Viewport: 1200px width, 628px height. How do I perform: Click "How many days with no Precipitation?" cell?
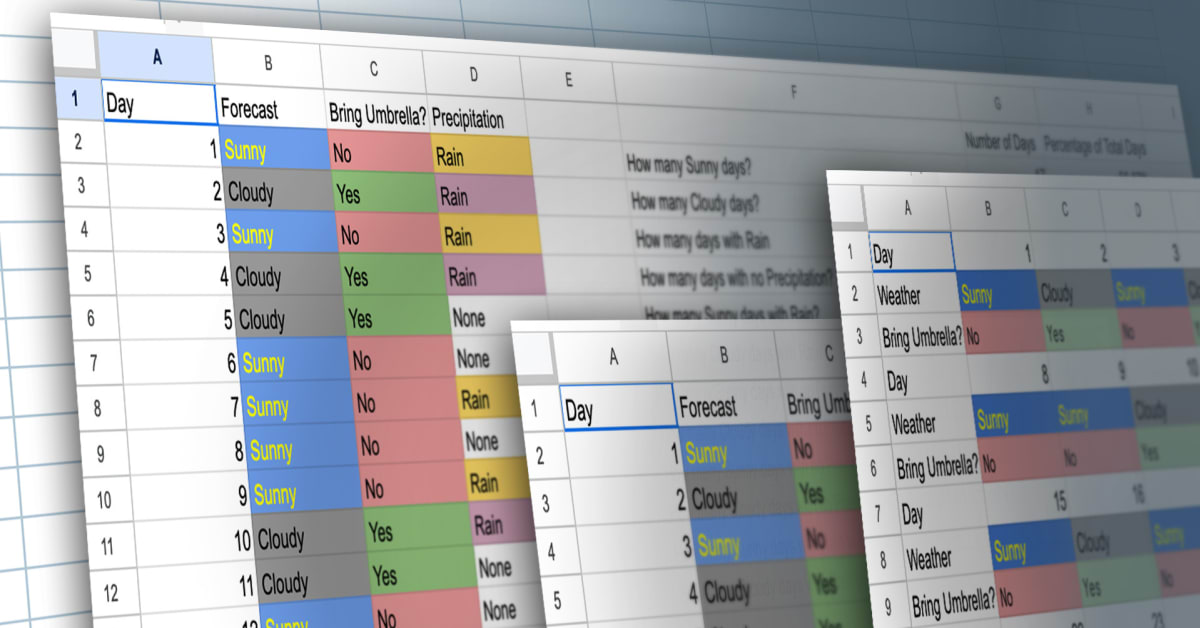click(736, 276)
